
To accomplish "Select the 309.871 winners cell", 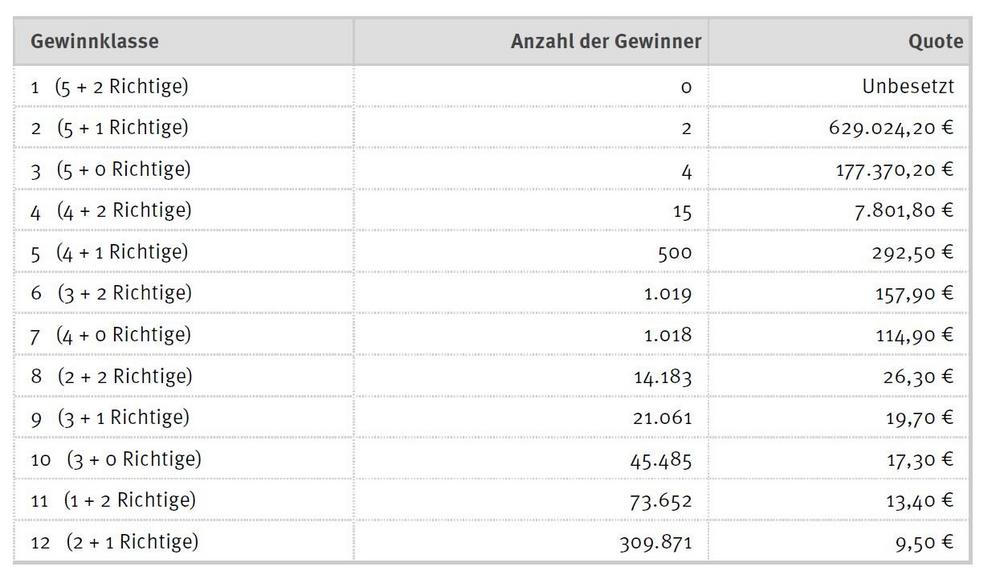I will click(x=656, y=543).
